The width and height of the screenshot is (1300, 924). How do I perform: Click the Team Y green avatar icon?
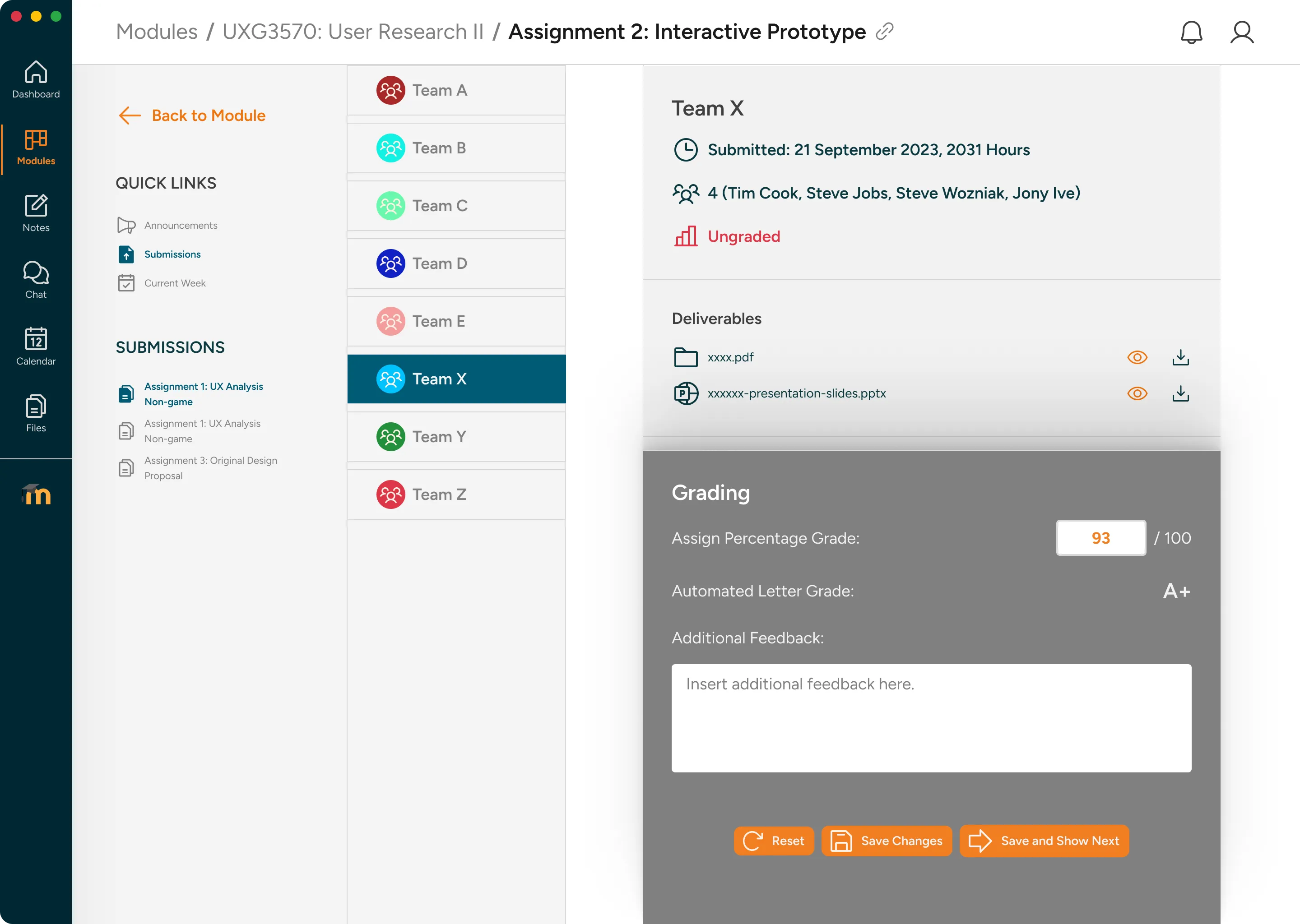coord(390,437)
